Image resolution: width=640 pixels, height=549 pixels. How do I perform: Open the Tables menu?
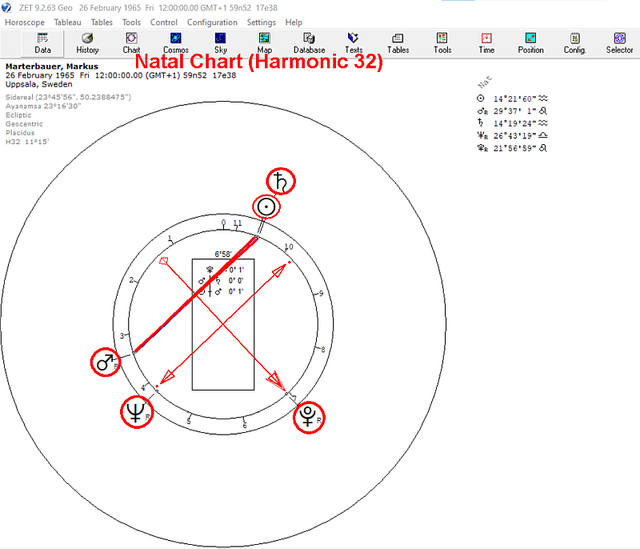[102, 22]
